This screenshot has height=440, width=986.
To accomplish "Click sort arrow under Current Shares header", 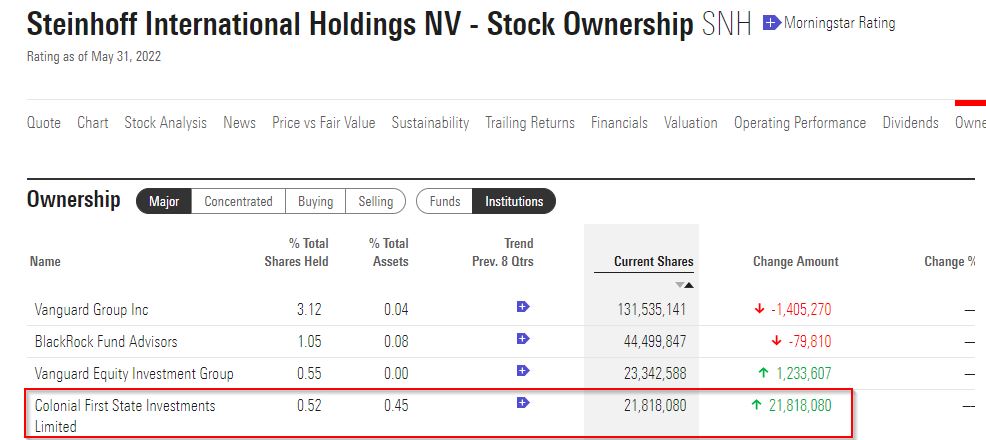I will (684, 284).
